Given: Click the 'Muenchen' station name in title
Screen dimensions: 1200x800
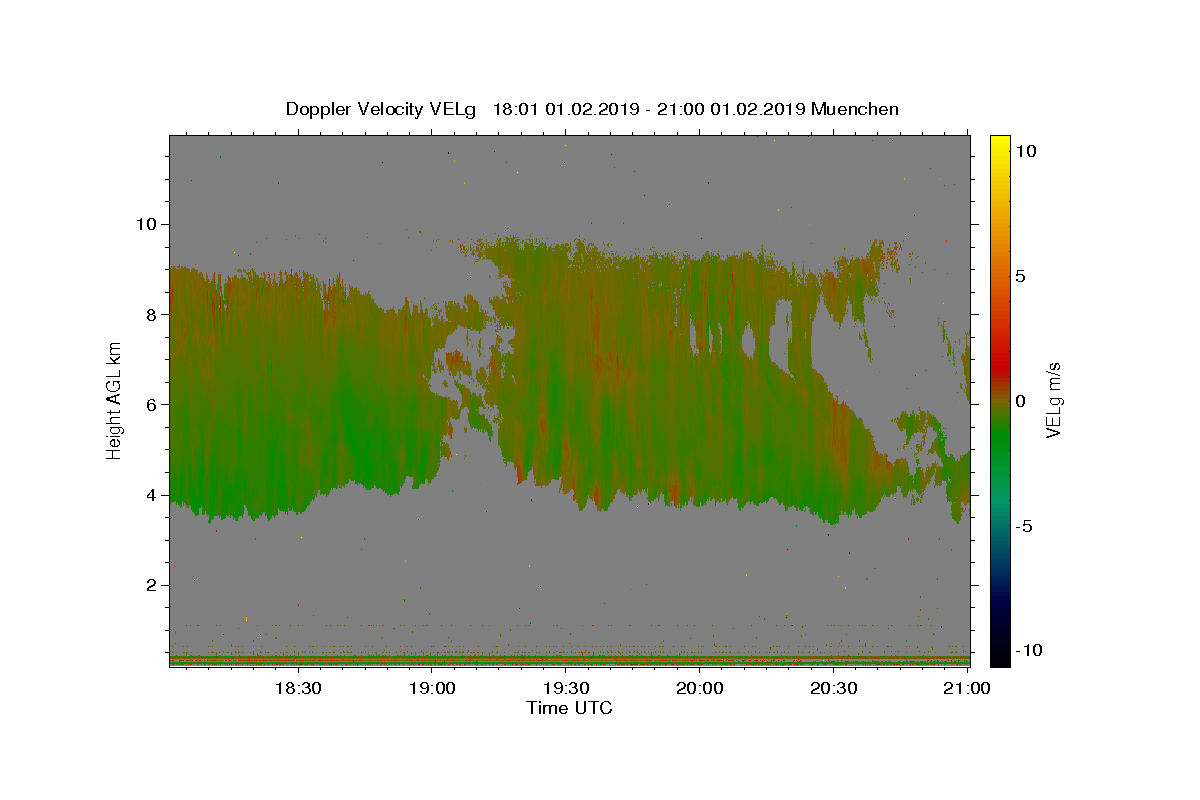Looking at the screenshot, I should click(x=855, y=109).
